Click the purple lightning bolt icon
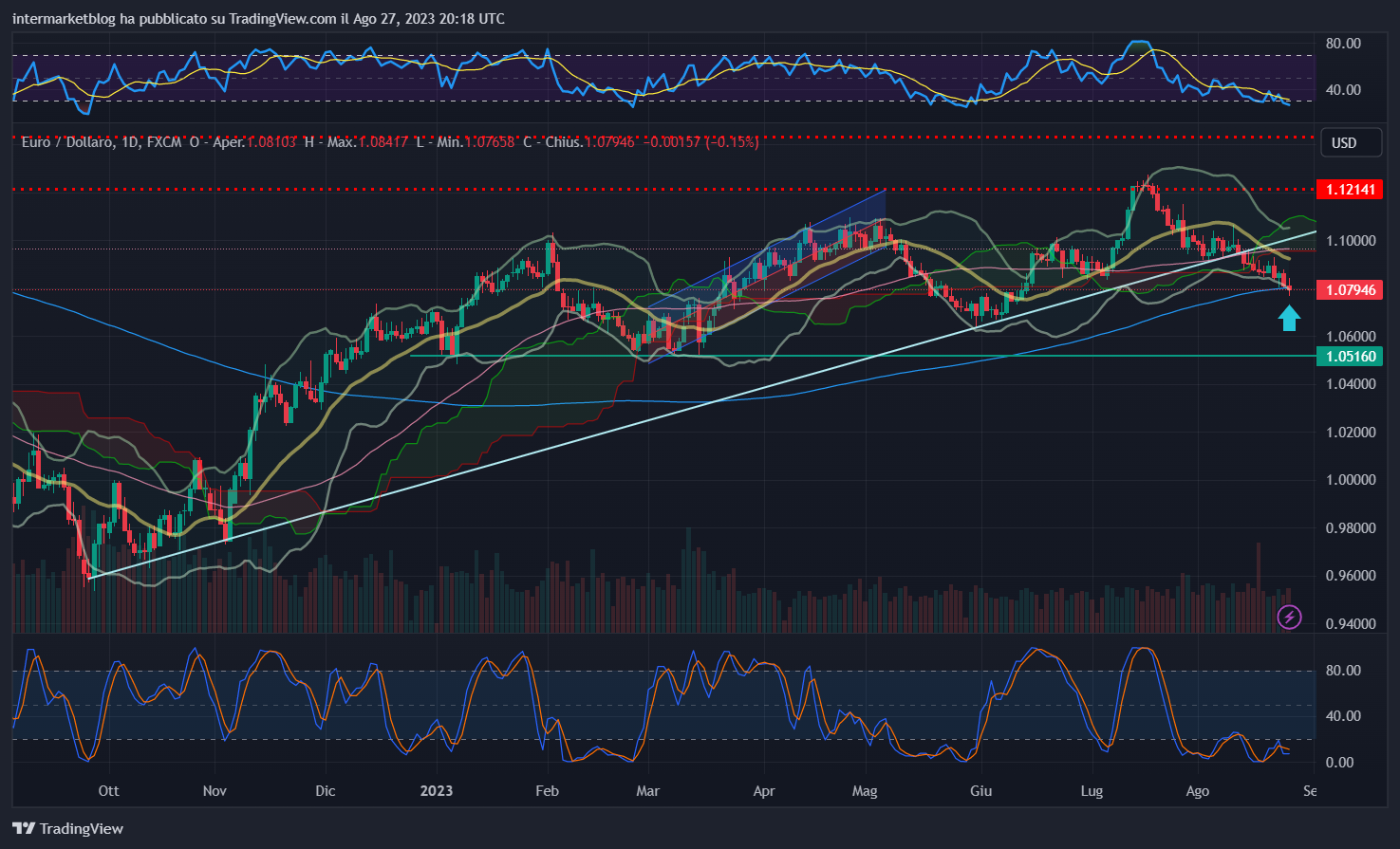 pyautogui.click(x=1289, y=618)
